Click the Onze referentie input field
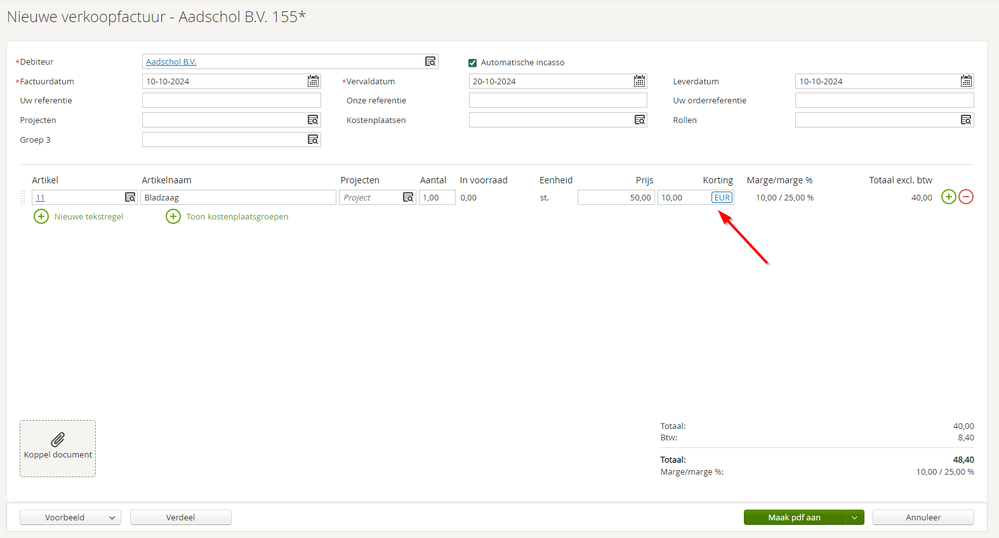This screenshot has height=538, width=999. (x=558, y=101)
